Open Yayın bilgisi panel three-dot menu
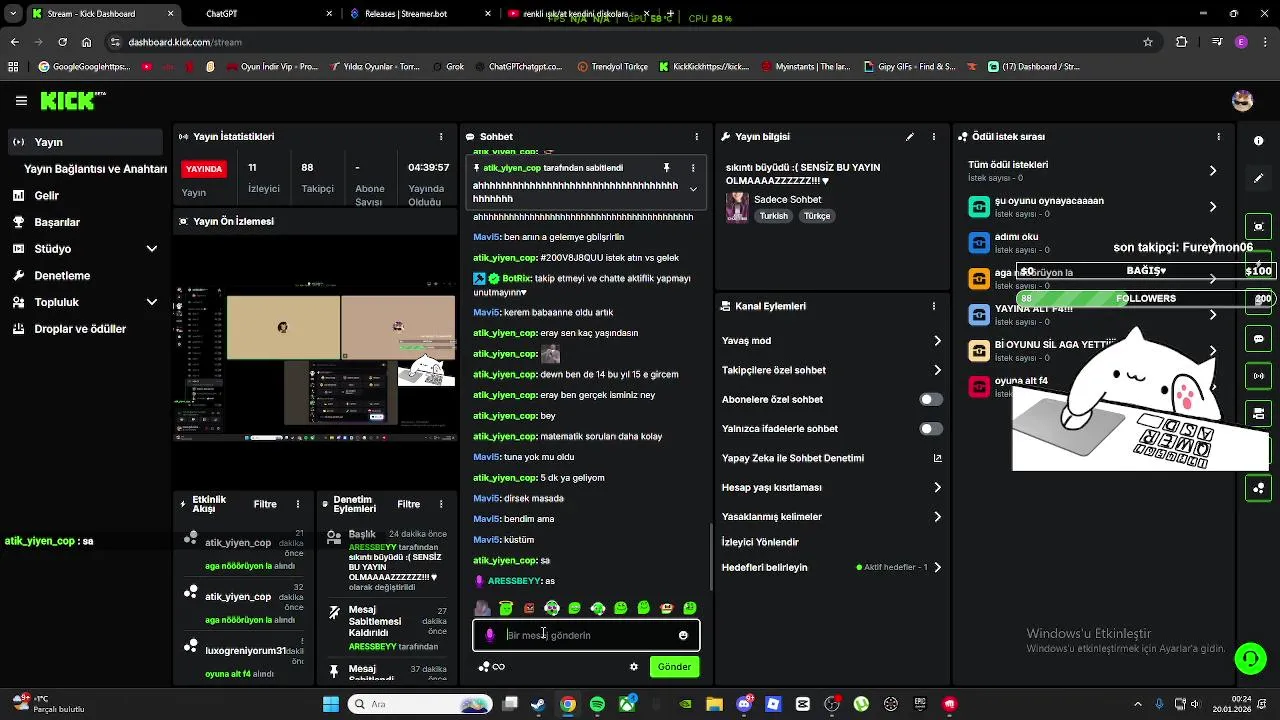Image resolution: width=1280 pixels, height=720 pixels. [x=934, y=137]
